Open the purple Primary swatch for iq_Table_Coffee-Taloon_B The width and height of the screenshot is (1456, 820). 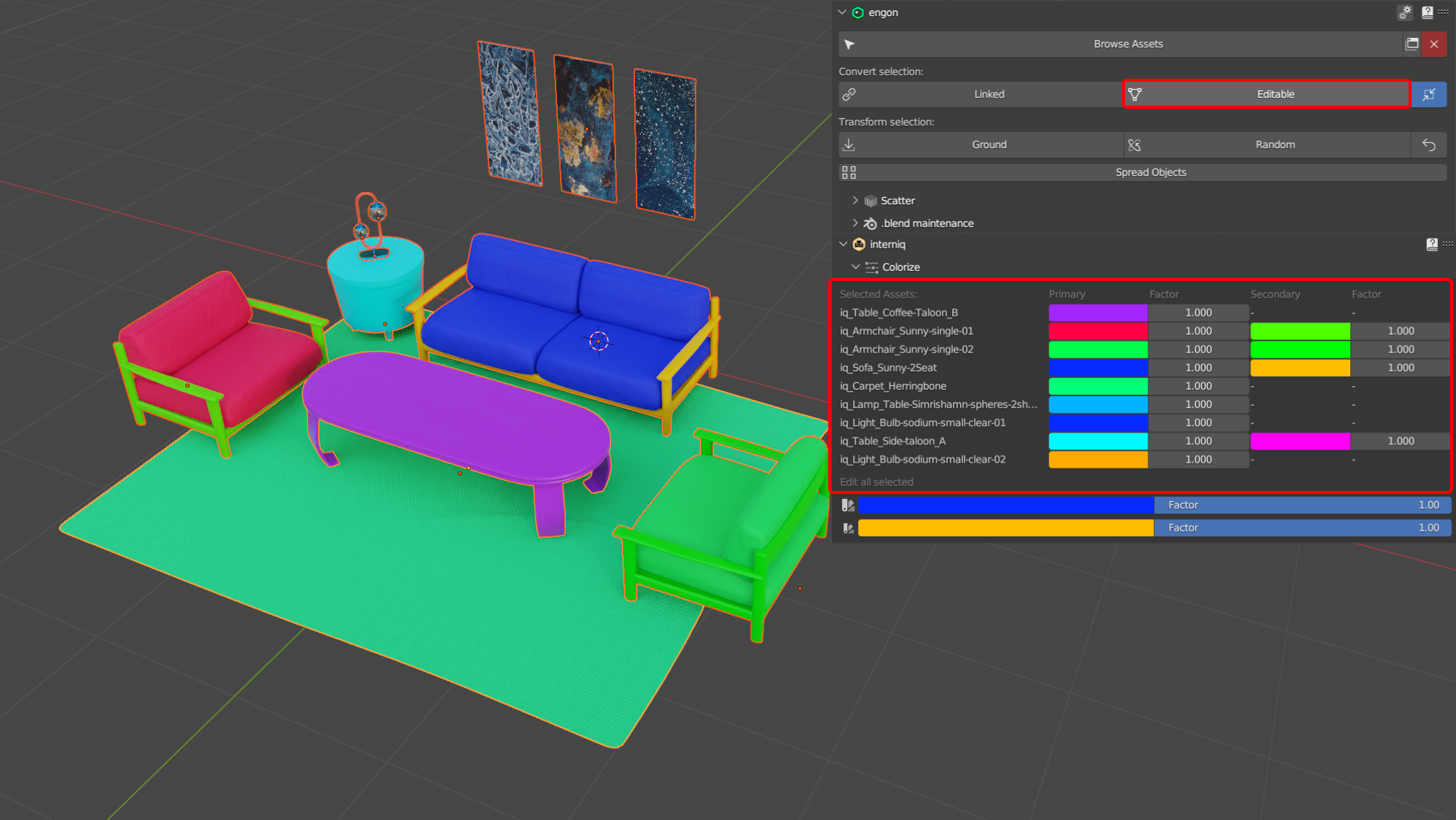1097,312
